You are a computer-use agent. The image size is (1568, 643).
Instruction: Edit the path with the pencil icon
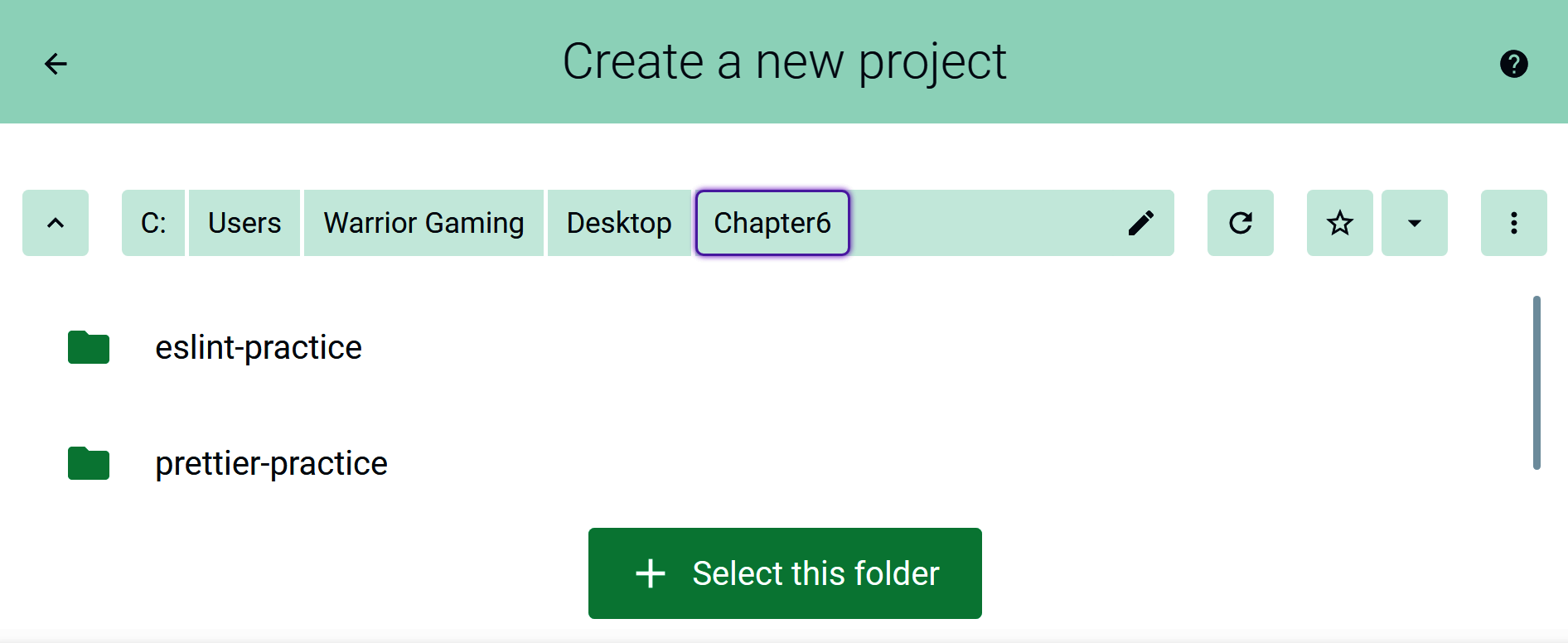coord(1140,223)
